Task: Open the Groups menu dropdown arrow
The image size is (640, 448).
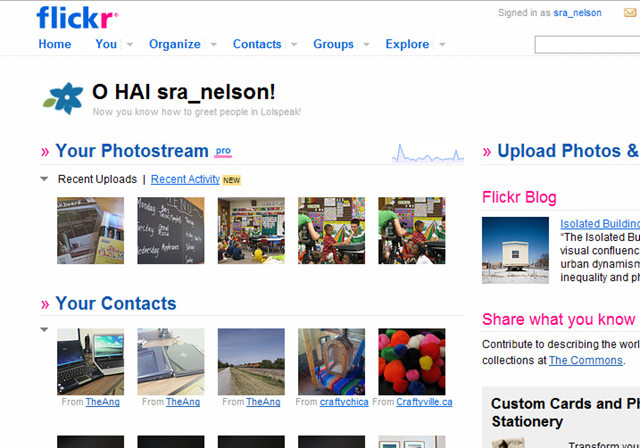Action: 366,44
